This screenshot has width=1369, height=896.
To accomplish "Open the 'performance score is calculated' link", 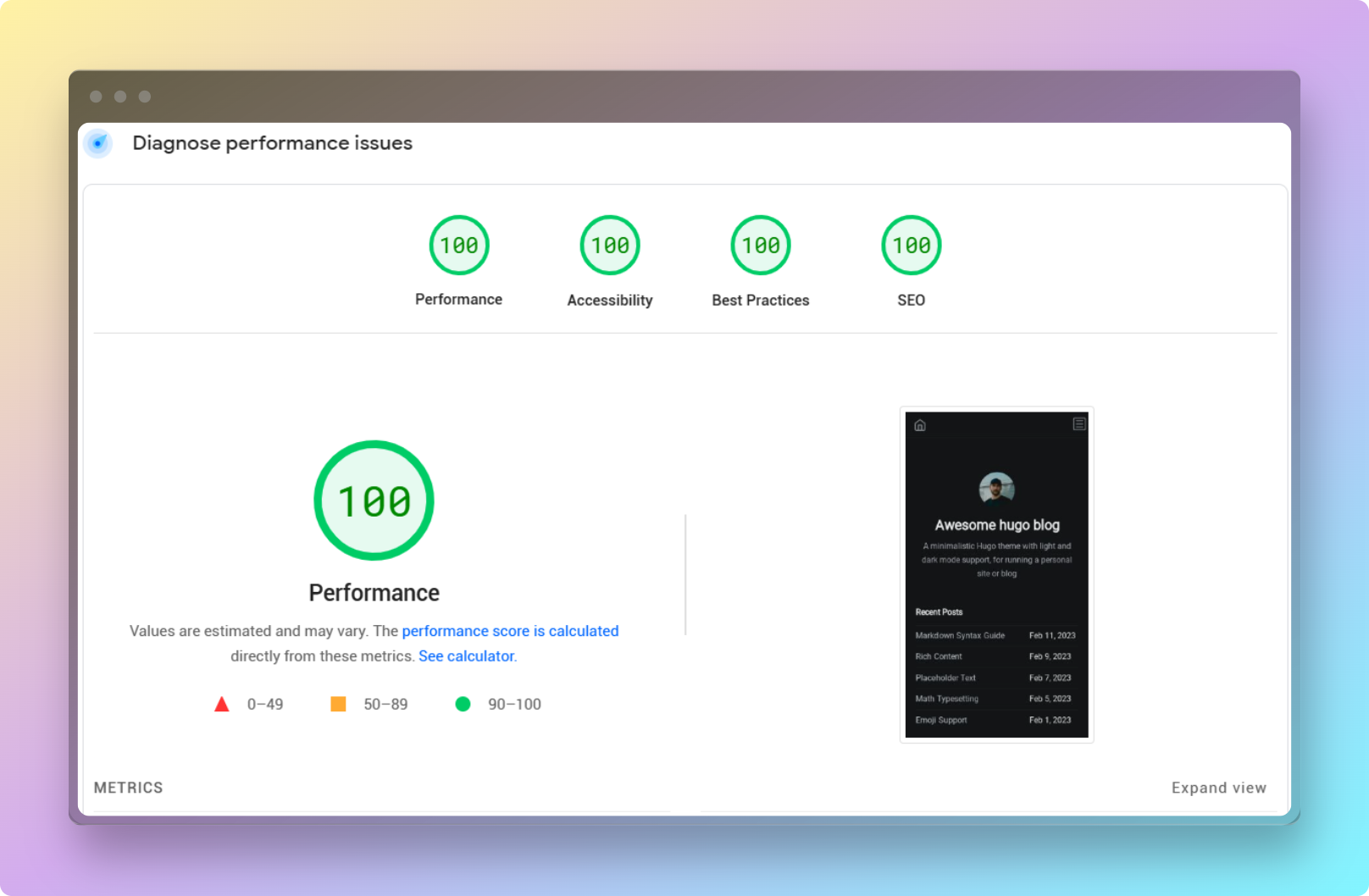I will pyautogui.click(x=510, y=631).
